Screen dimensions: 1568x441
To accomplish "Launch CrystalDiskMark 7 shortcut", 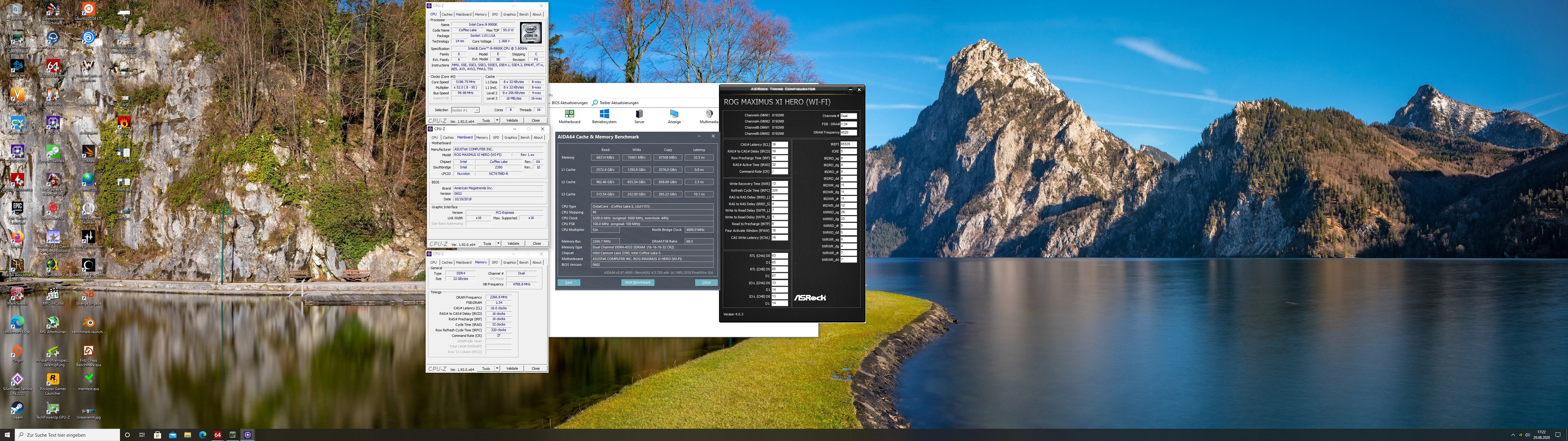I will click(x=52, y=153).
